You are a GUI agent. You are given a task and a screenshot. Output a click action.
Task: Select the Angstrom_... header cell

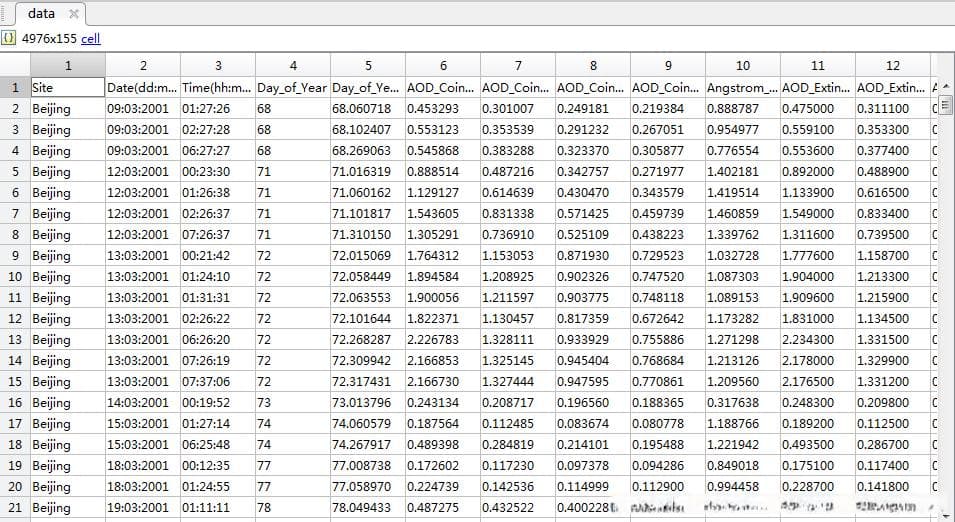pyautogui.click(x=742, y=88)
